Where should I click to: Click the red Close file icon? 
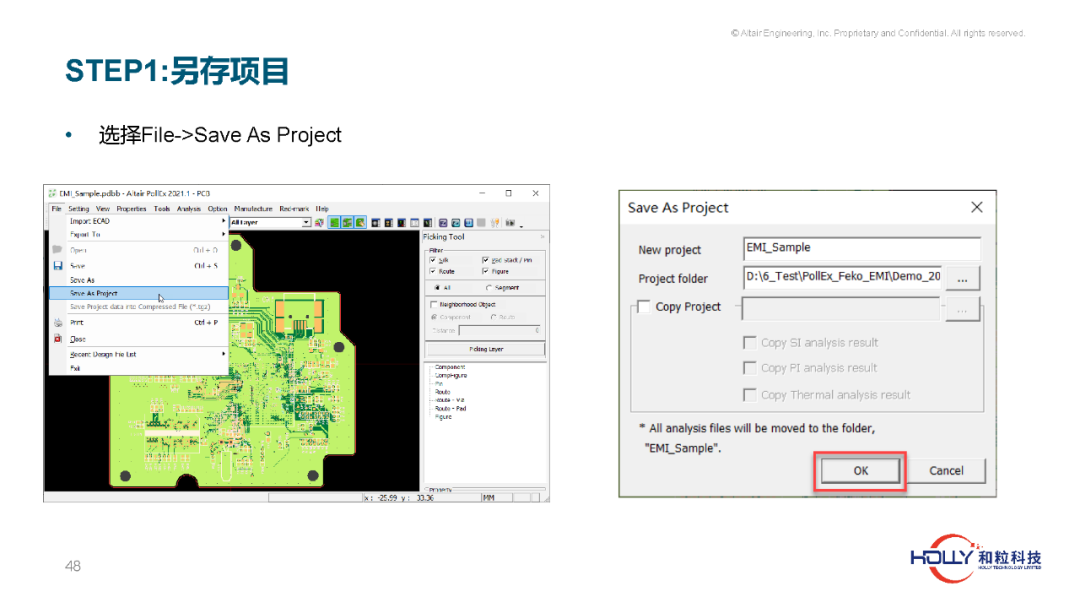coord(57,339)
